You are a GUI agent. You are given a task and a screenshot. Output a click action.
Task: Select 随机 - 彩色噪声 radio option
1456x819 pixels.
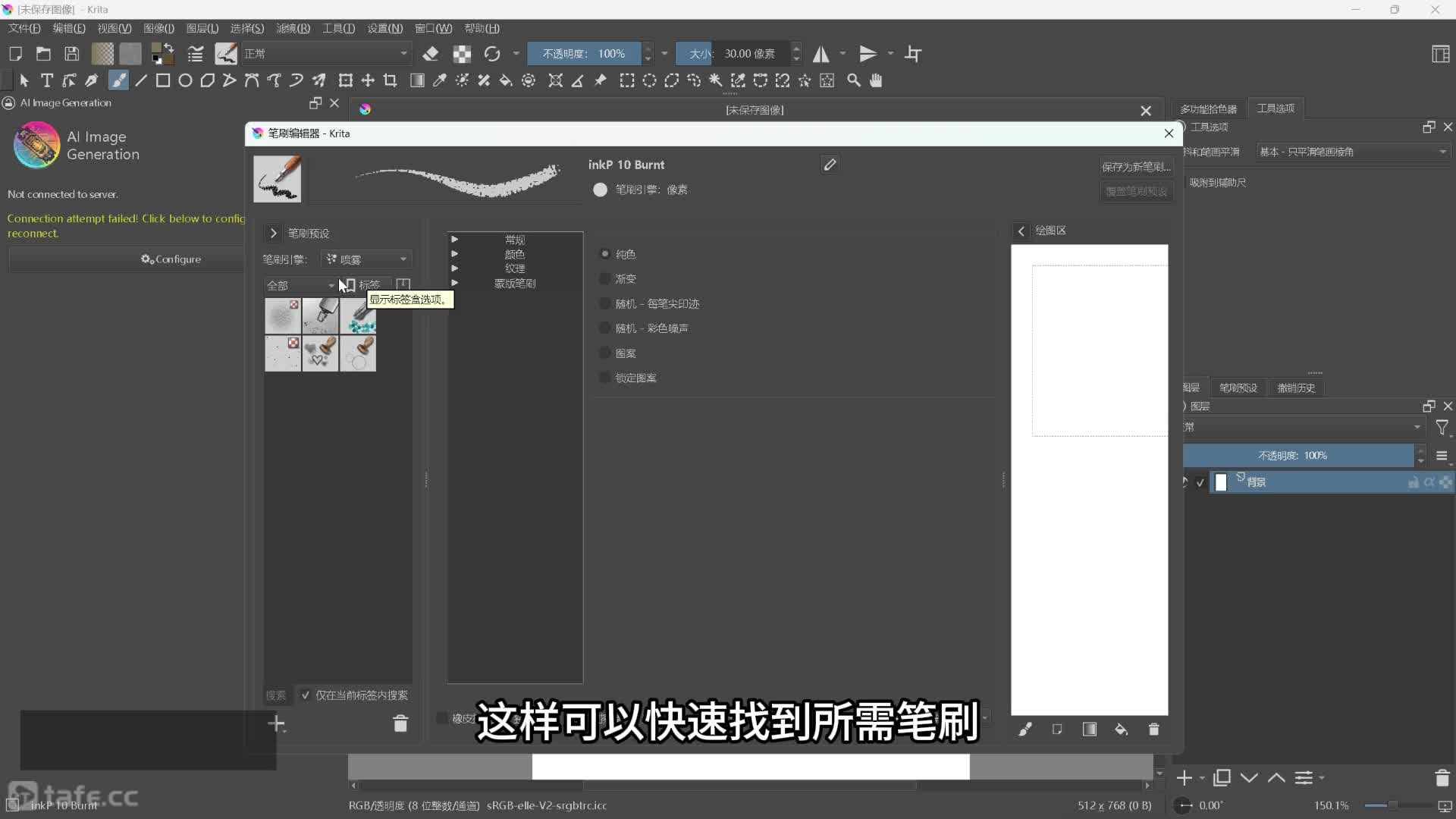coord(644,328)
